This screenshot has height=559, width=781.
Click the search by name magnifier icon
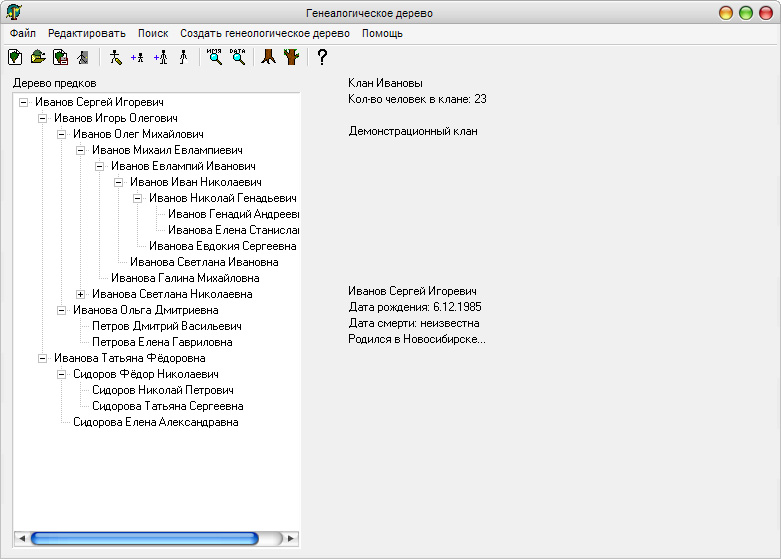[214, 57]
